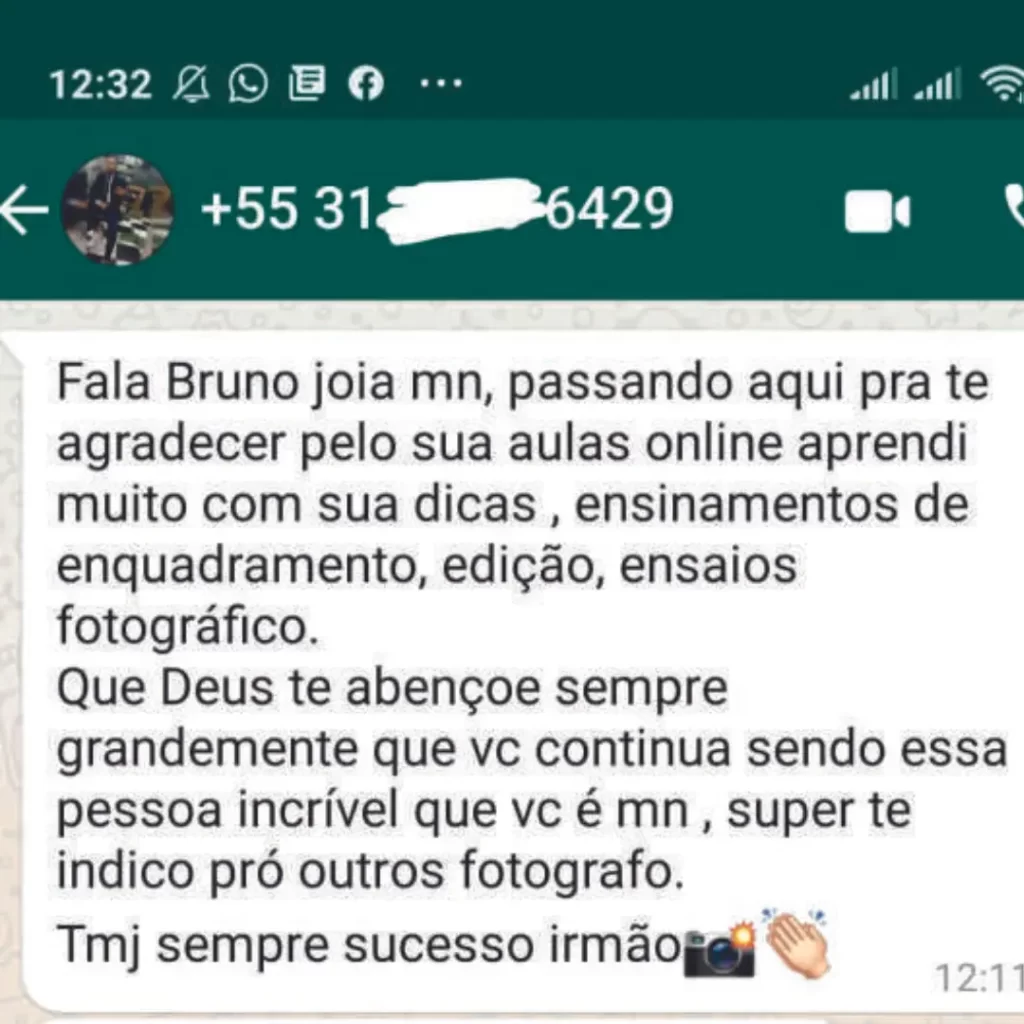Tap the WhatsApp status bar icon
1024x1024 pixels.
click(x=248, y=84)
